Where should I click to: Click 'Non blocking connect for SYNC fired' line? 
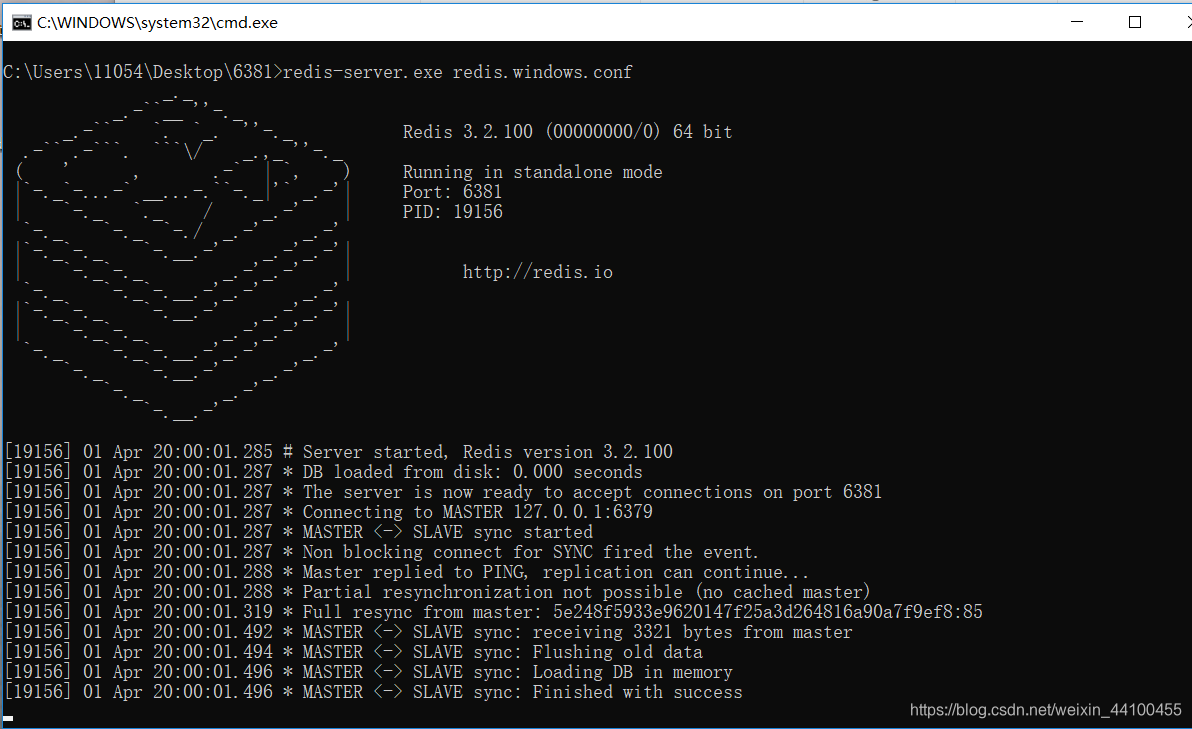pyautogui.click(x=382, y=552)
